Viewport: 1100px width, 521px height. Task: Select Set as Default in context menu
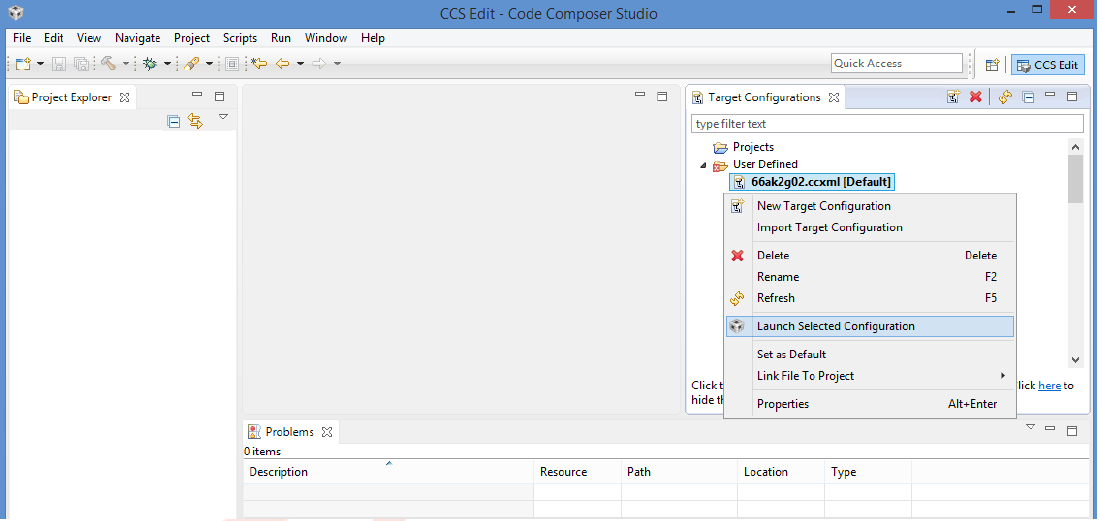pos(791,354)
